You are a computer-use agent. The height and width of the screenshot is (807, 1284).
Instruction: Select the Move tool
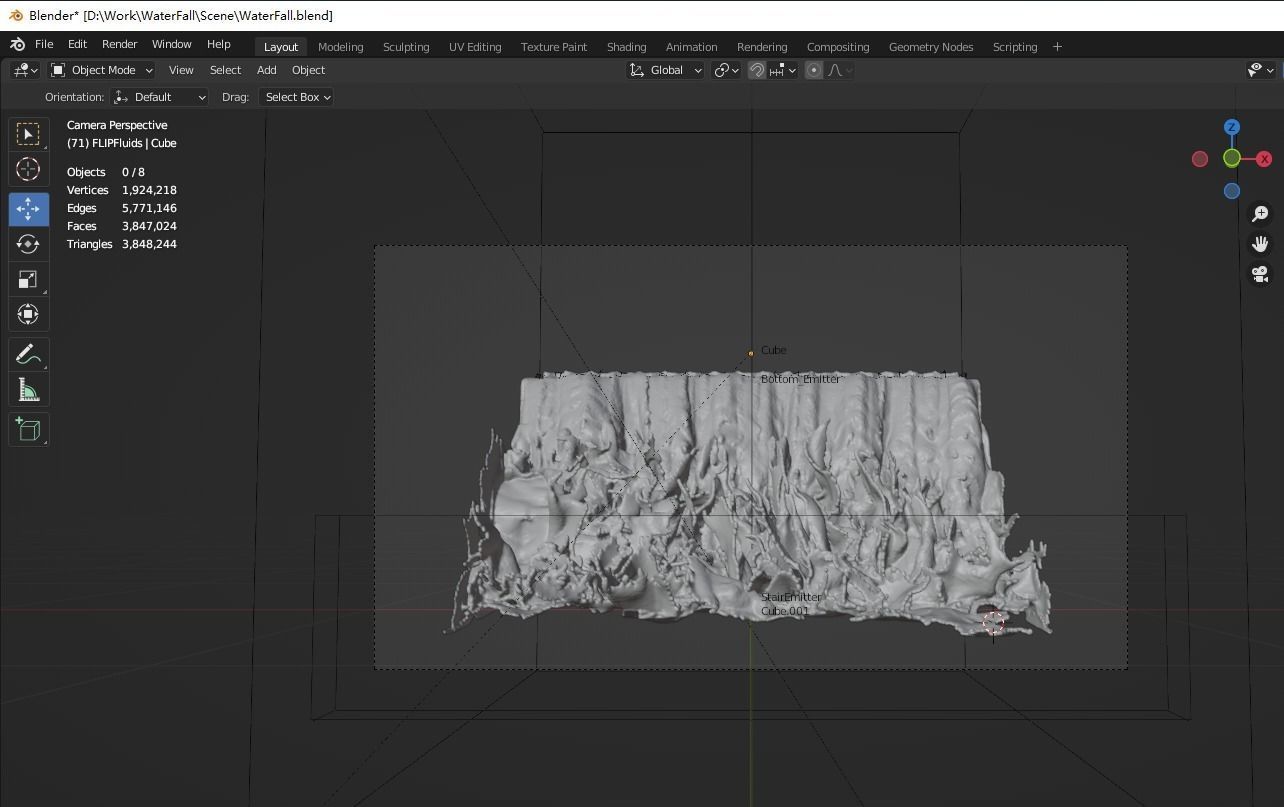28,209
